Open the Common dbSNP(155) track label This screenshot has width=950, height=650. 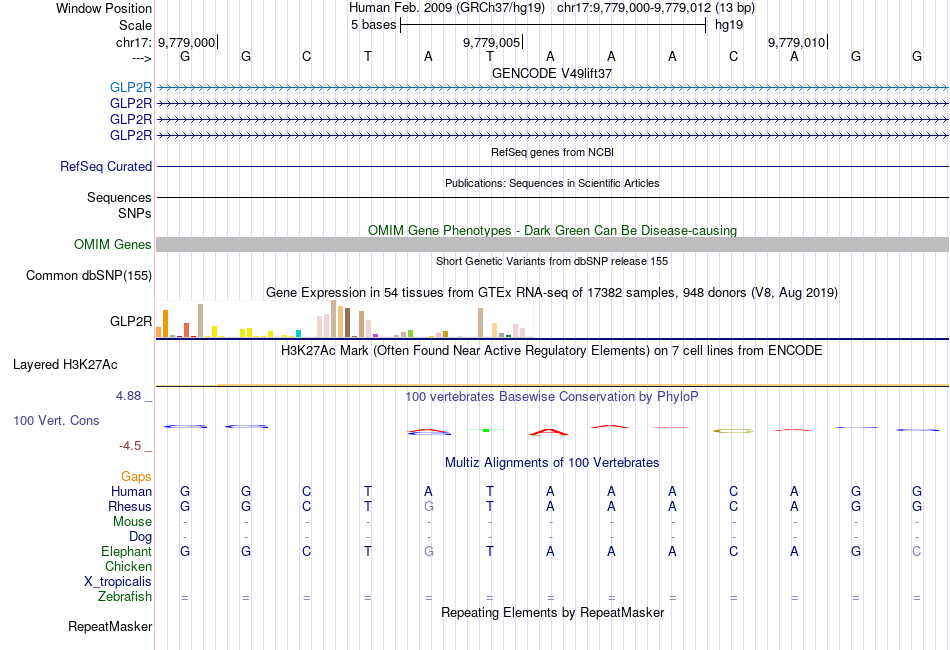click(x=89, y=276)
